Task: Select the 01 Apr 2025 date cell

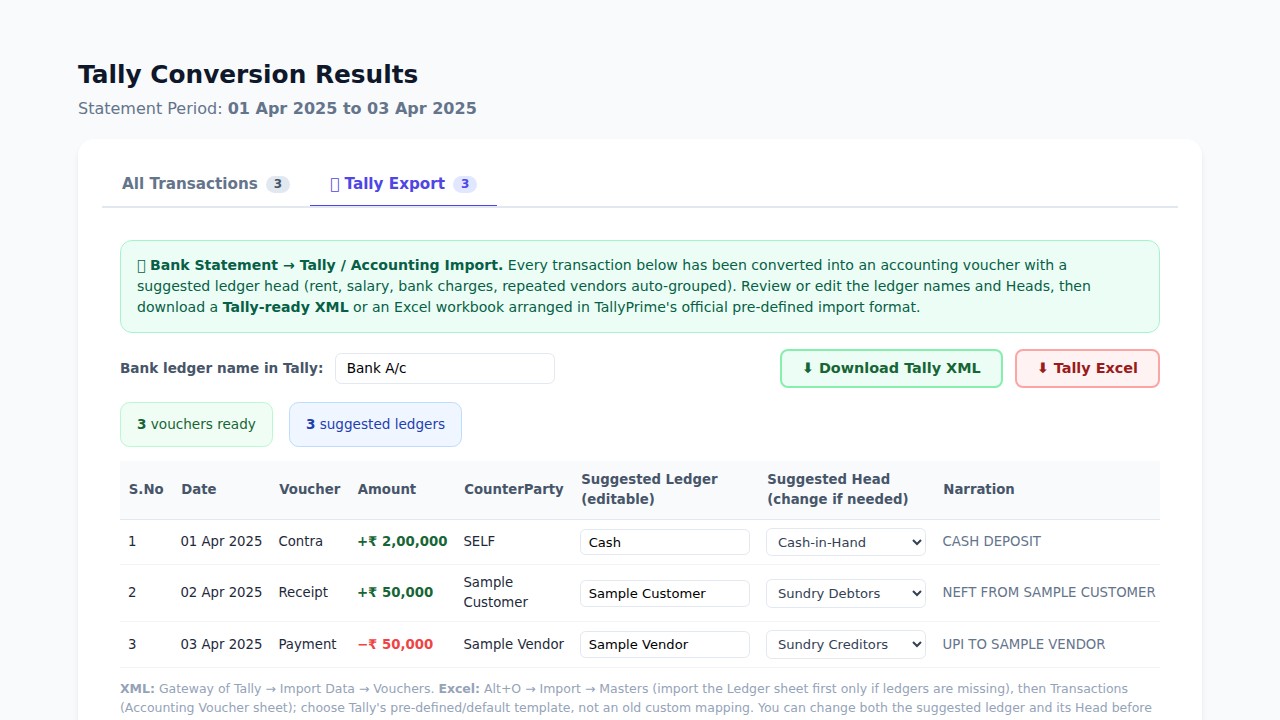Action: coord(221,541)
